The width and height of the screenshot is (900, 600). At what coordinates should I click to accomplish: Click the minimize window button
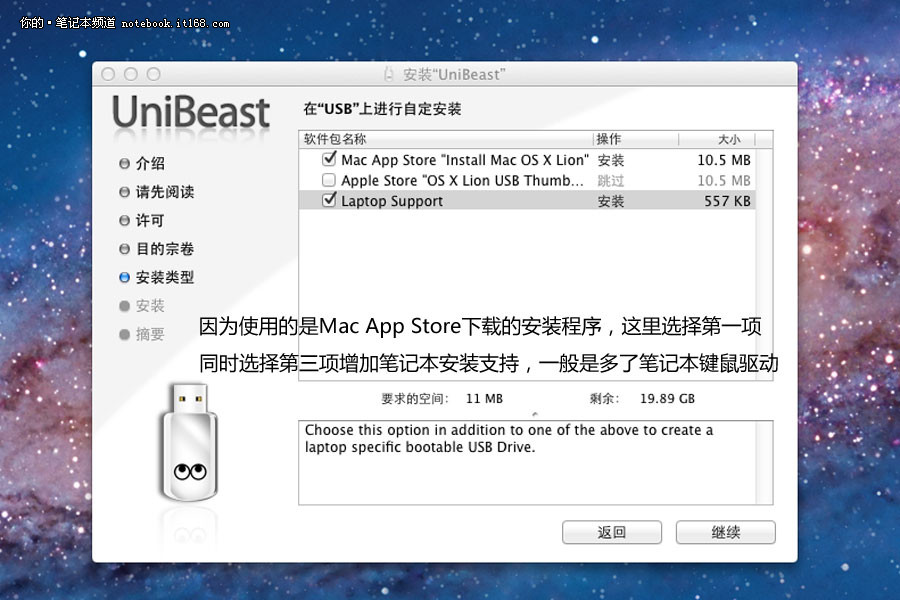(131, 74)
